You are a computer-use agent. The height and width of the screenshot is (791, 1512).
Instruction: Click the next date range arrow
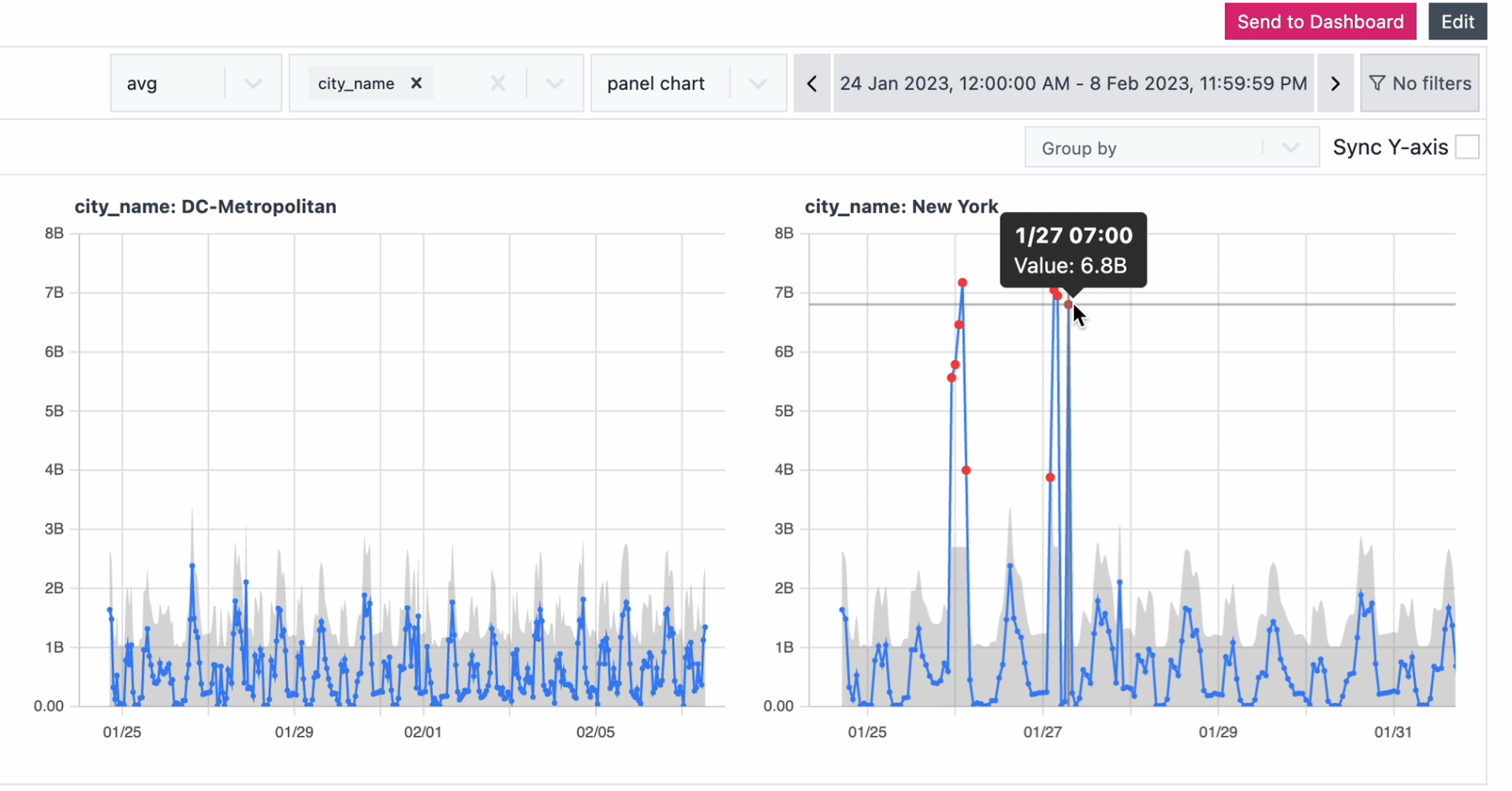click(1335, 84)
